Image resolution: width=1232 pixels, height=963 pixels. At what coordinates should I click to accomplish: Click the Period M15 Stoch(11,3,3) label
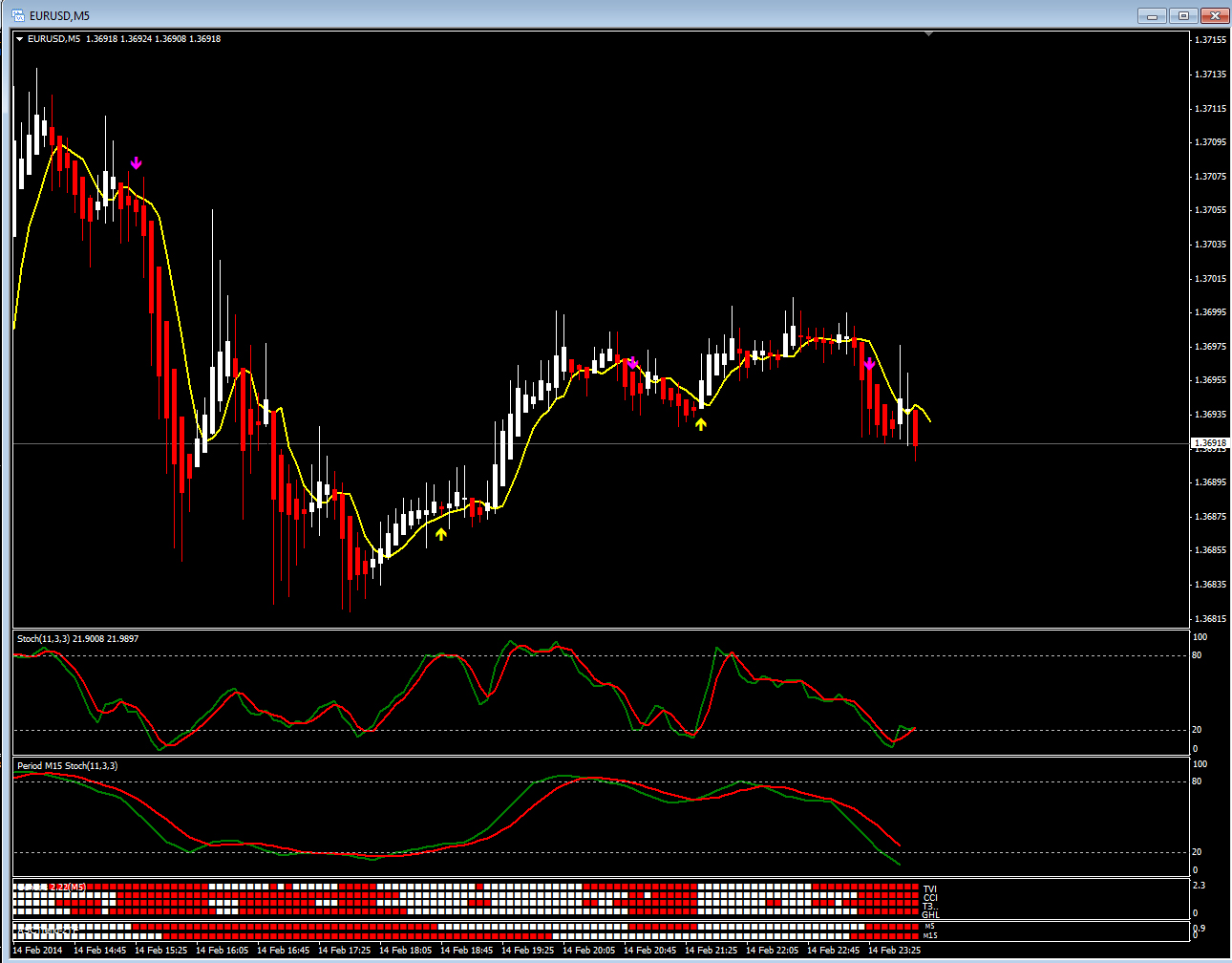click(x=67, y=766)
